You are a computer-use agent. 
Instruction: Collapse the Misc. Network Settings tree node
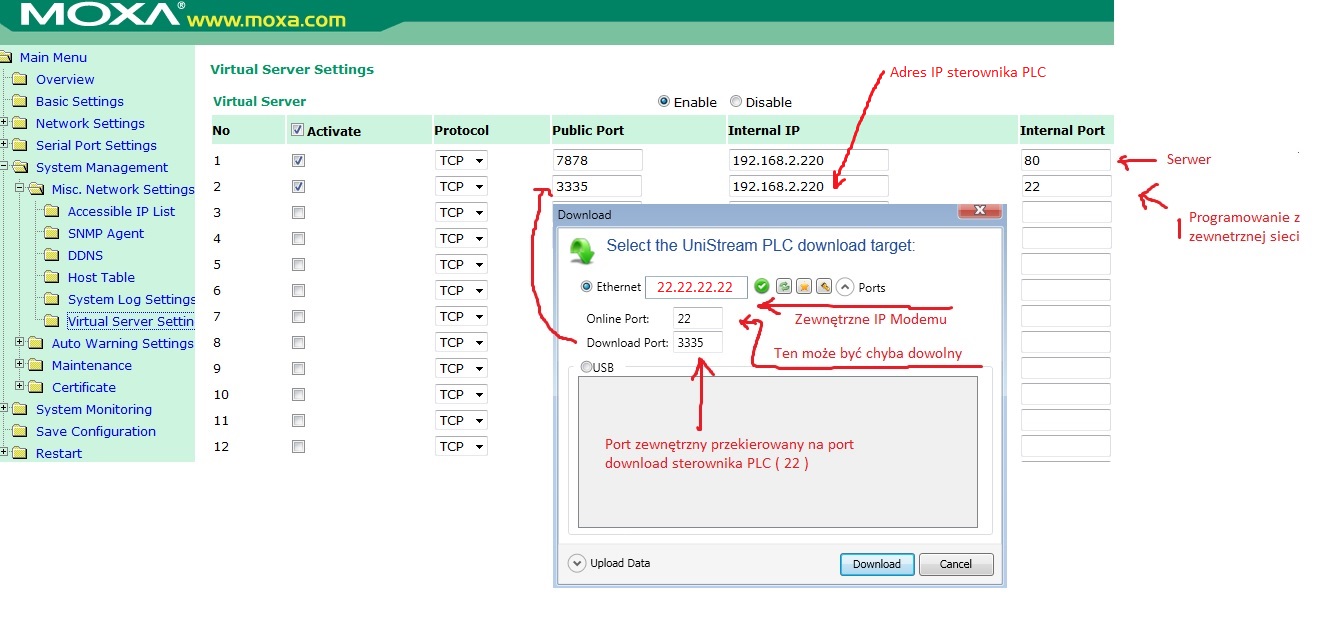coord(20,188)
